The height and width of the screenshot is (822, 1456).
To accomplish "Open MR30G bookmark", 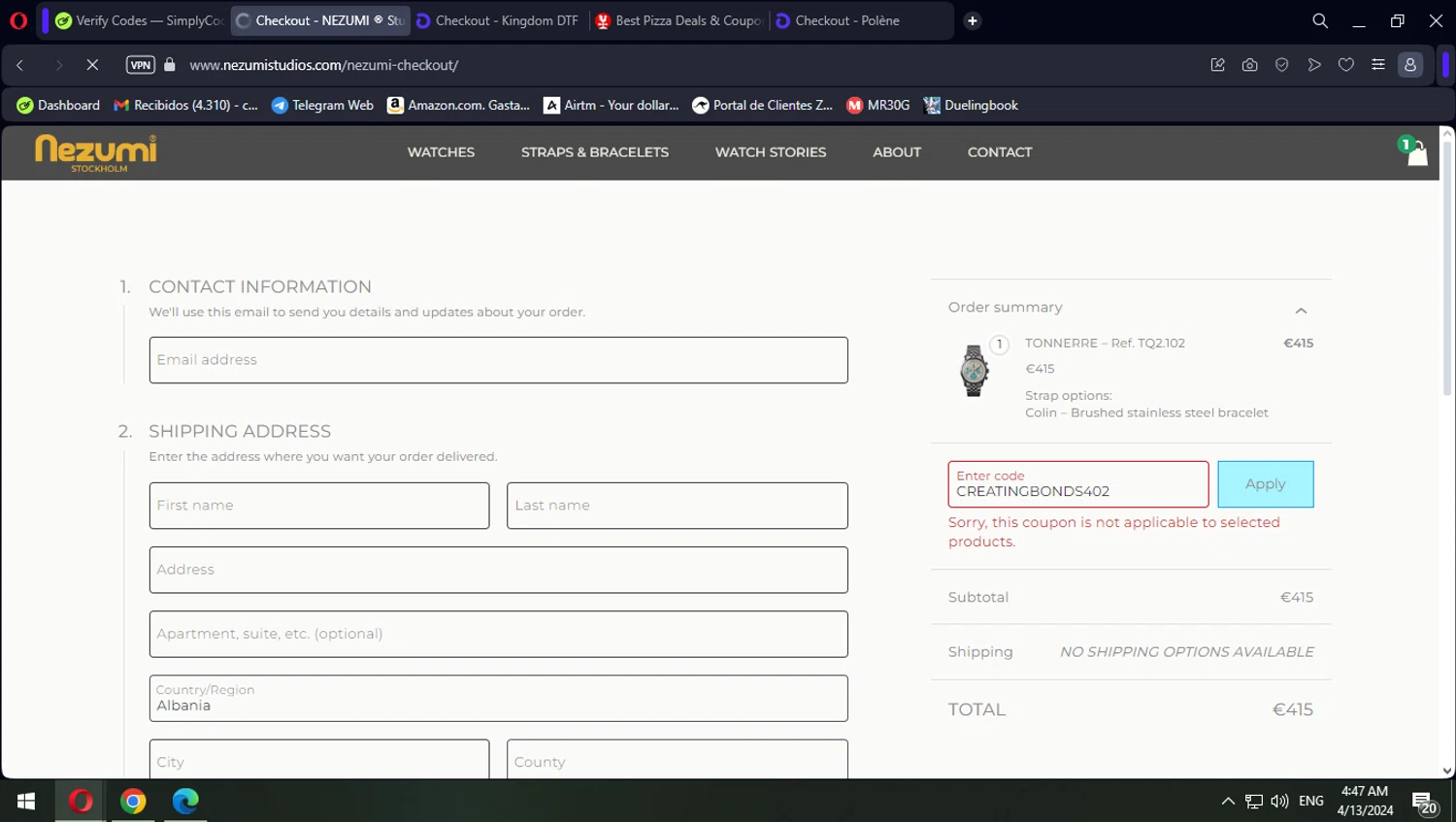I will coord(878,105).
